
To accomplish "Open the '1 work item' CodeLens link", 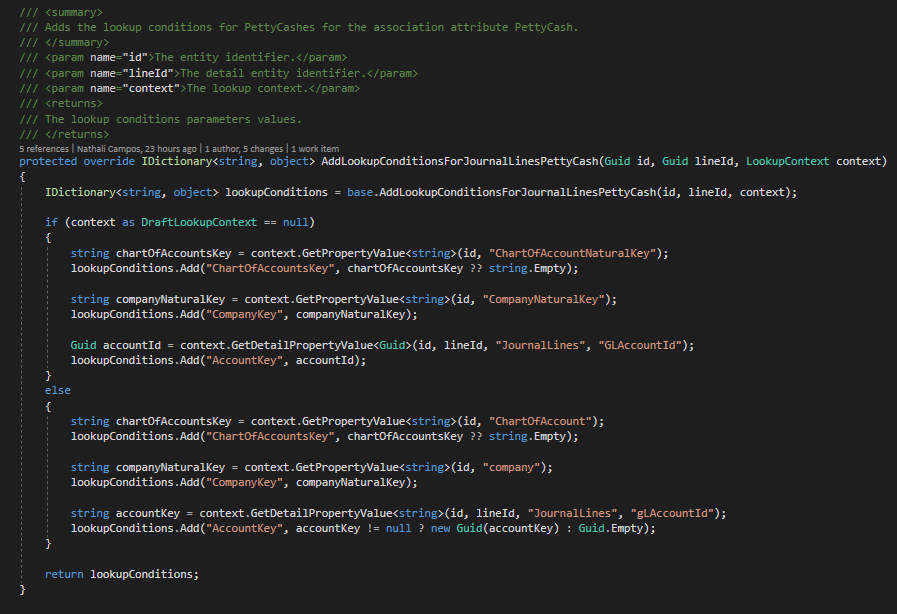I will click(315, 149).
